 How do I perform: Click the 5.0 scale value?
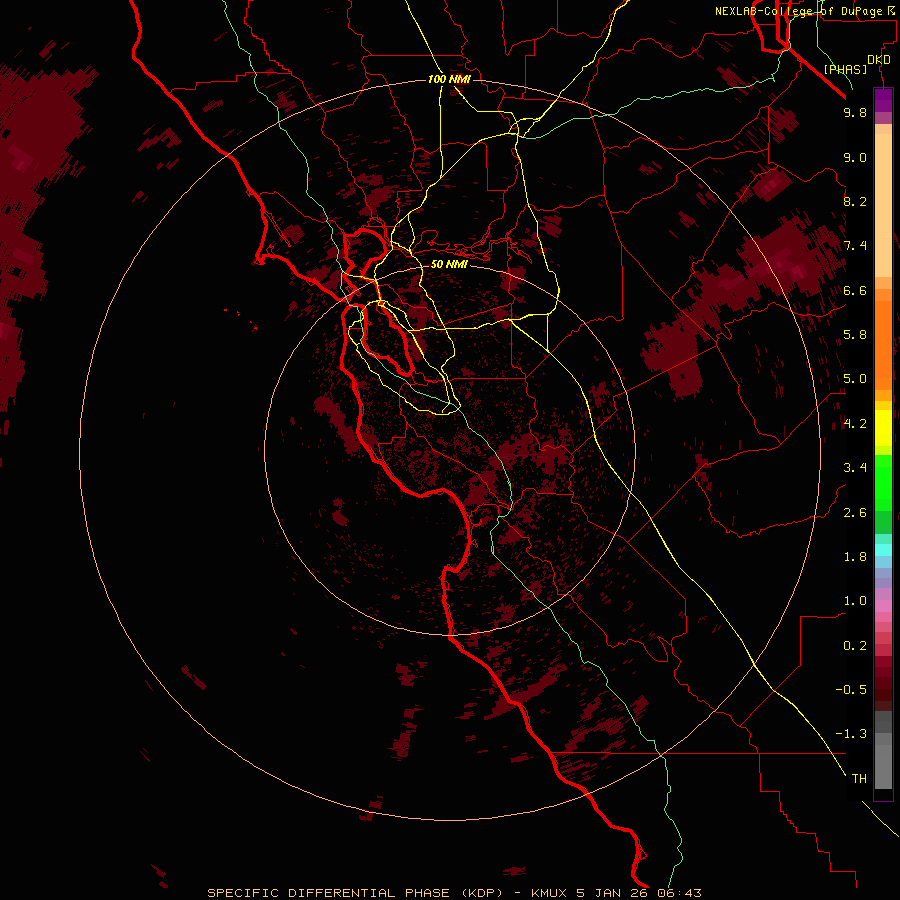[855, 379]
